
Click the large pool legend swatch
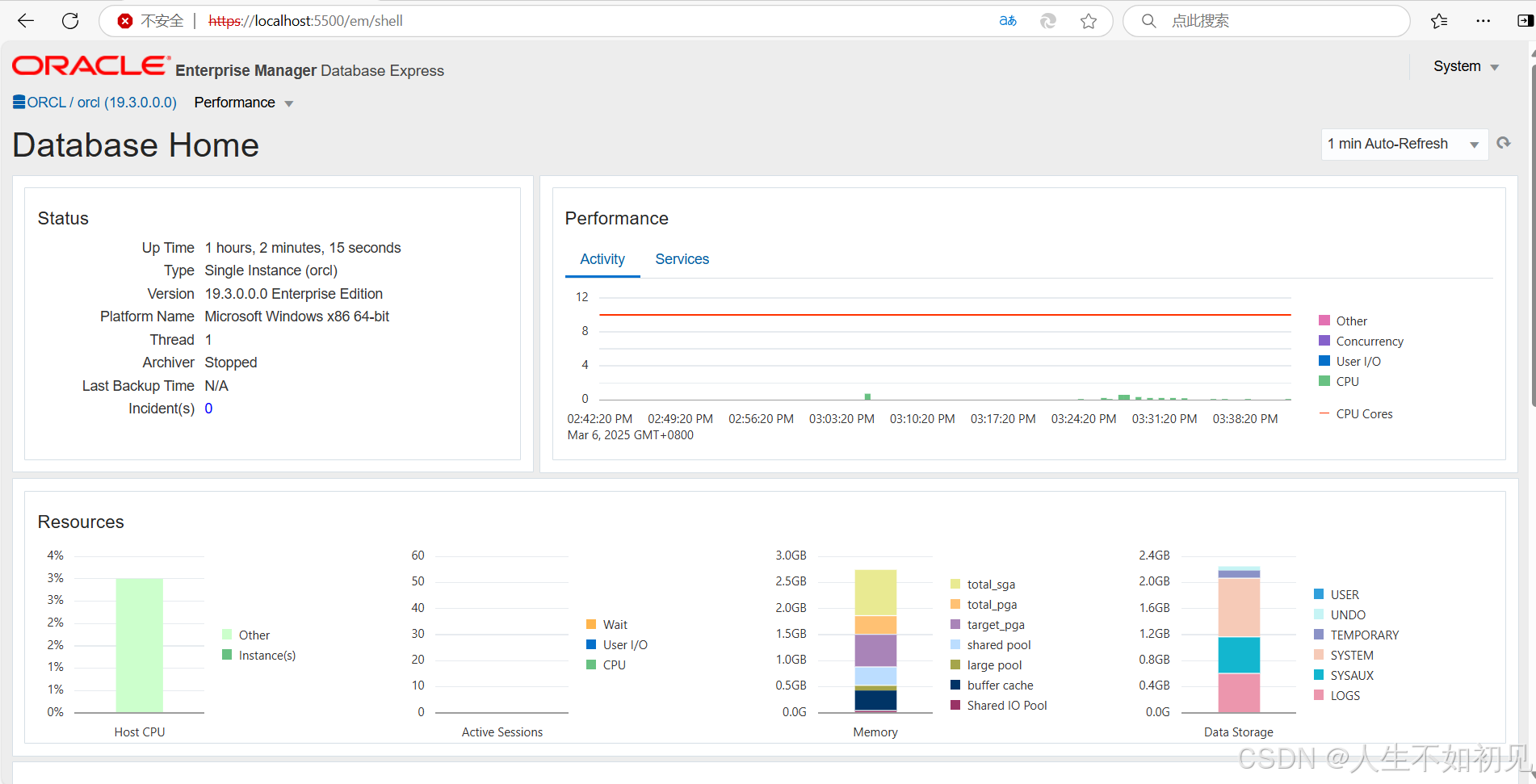coord(955,665)
